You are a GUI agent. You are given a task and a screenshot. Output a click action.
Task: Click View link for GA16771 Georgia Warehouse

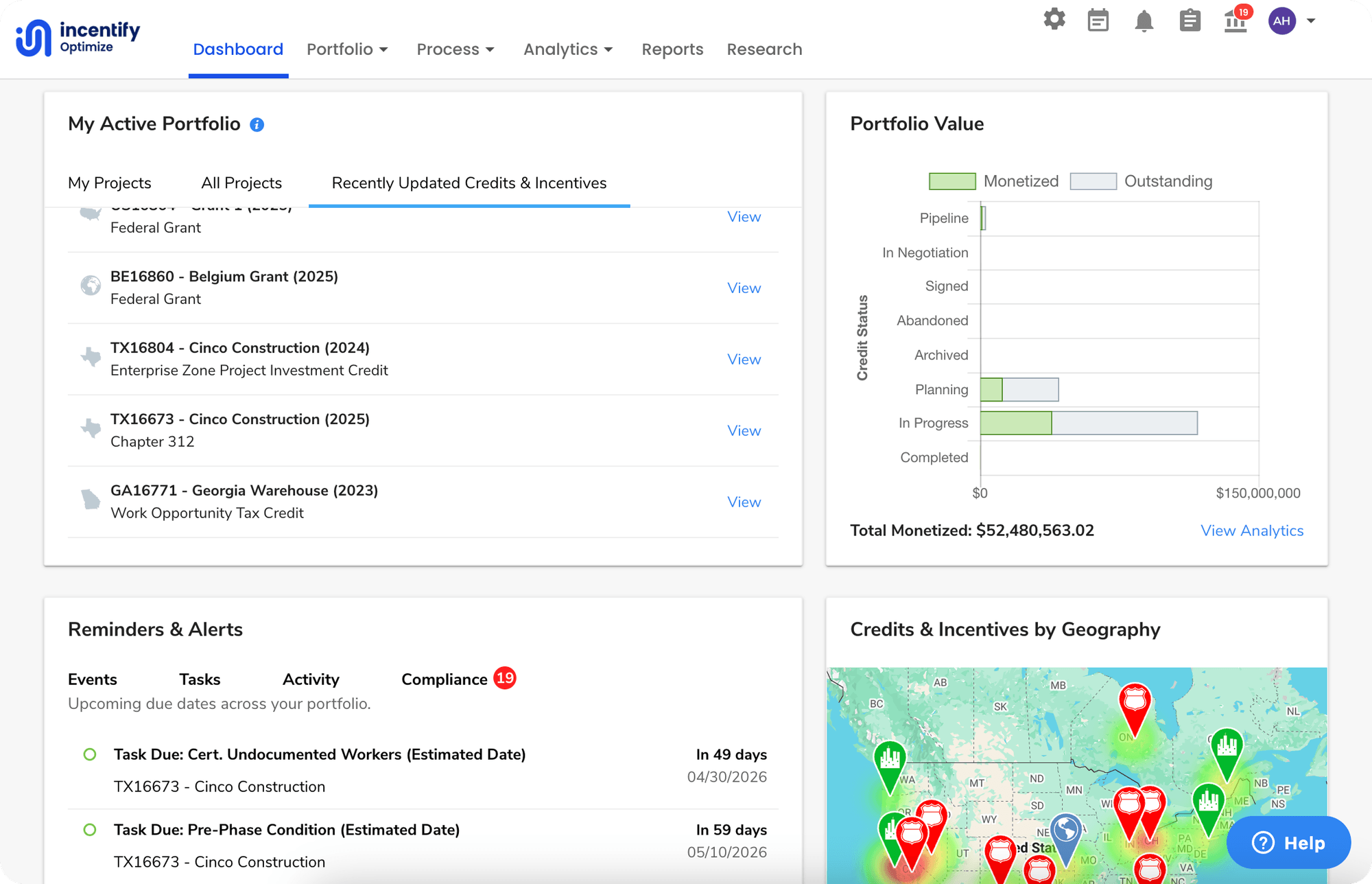pyautogui.click(x=744, y=502)
